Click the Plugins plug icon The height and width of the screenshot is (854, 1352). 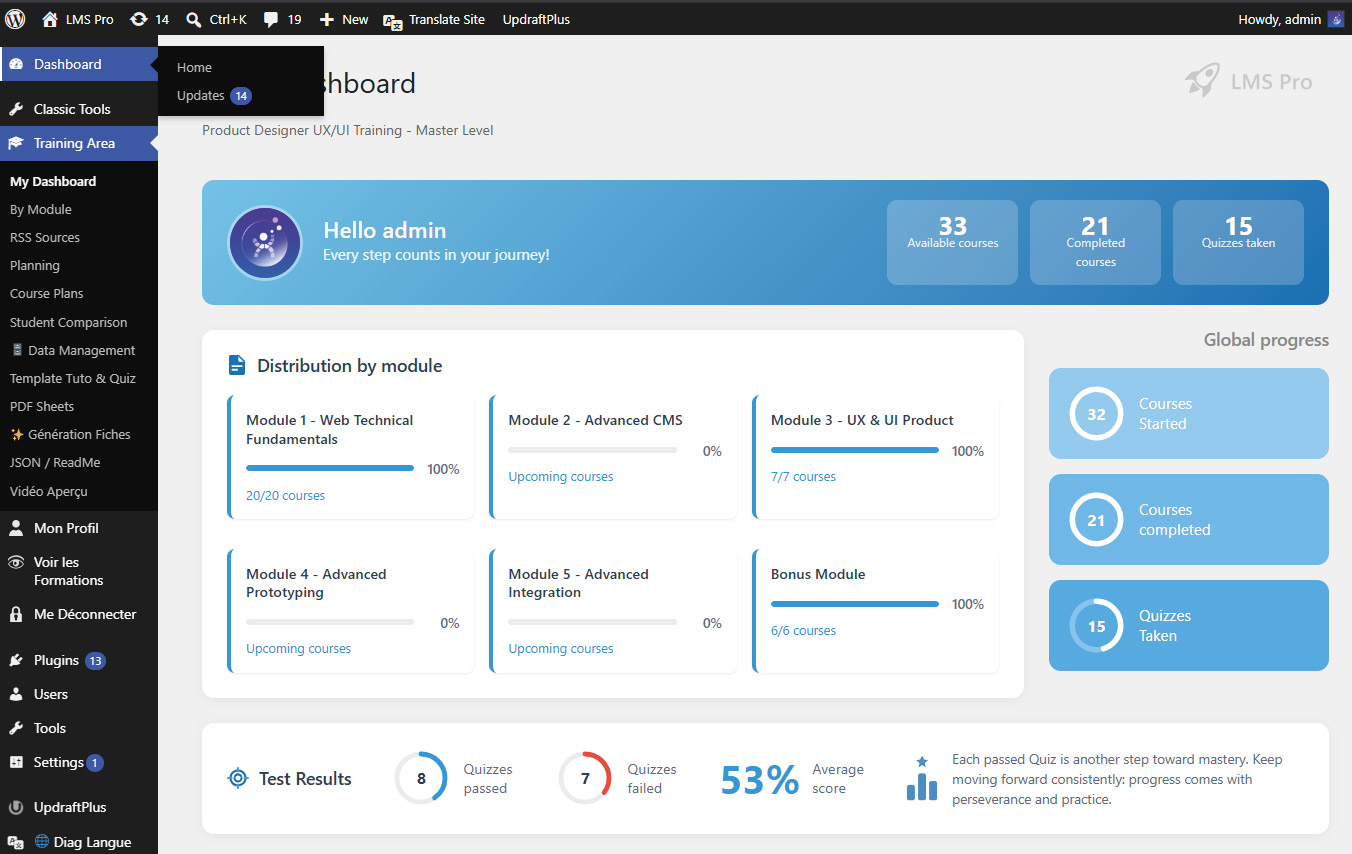[16, 660]
